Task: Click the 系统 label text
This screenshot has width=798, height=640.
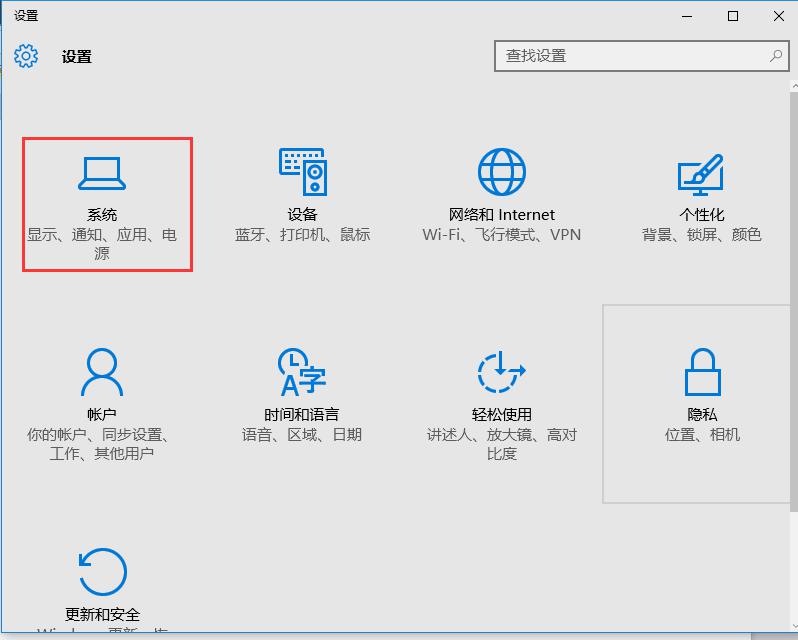Action: pos(102,215)
